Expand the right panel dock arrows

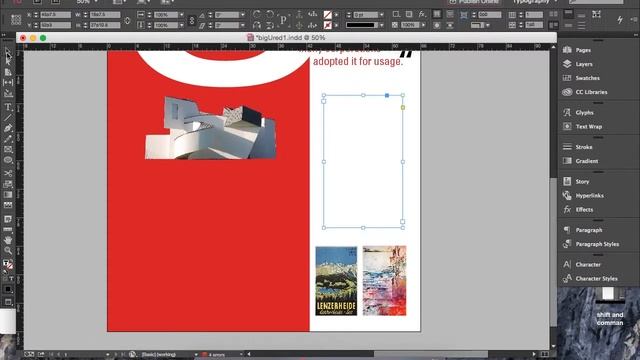[635, 35]
